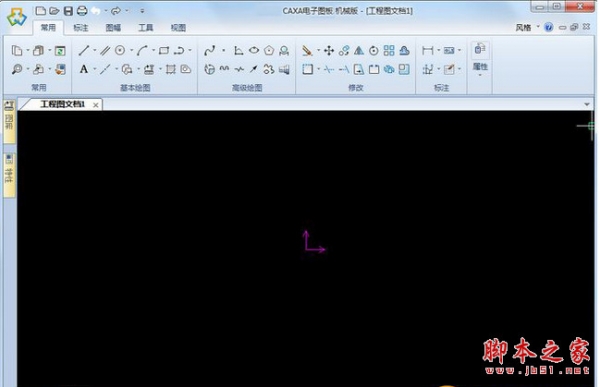Select the Line drawing tool

click(84, 51)
